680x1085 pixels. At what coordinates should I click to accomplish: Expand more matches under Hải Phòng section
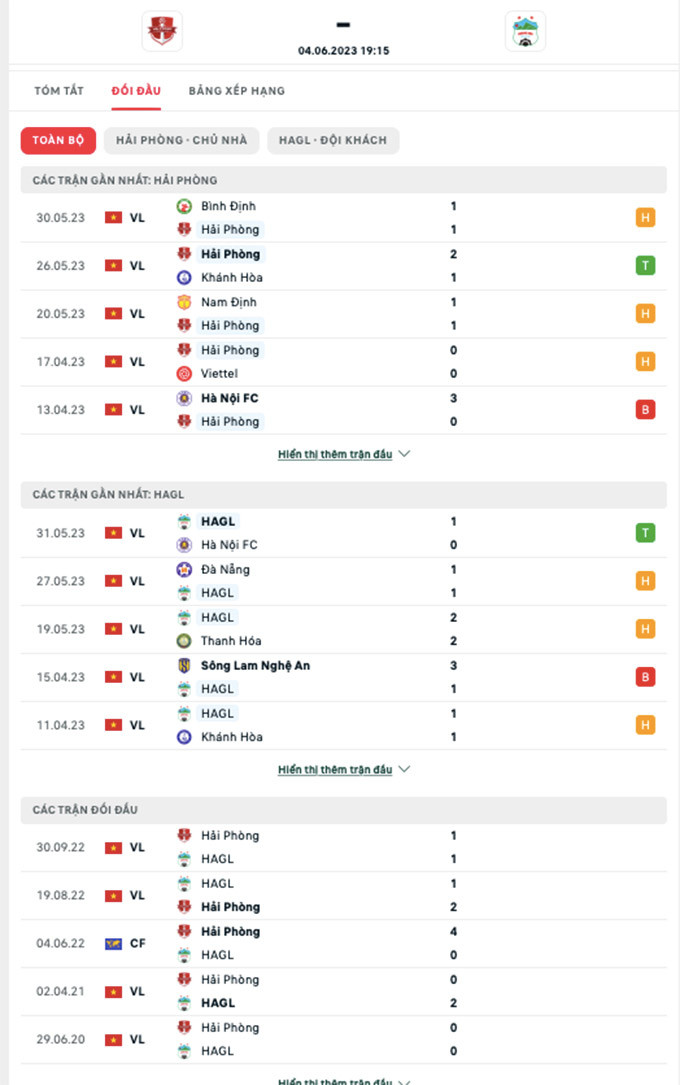tap(343, 454)
